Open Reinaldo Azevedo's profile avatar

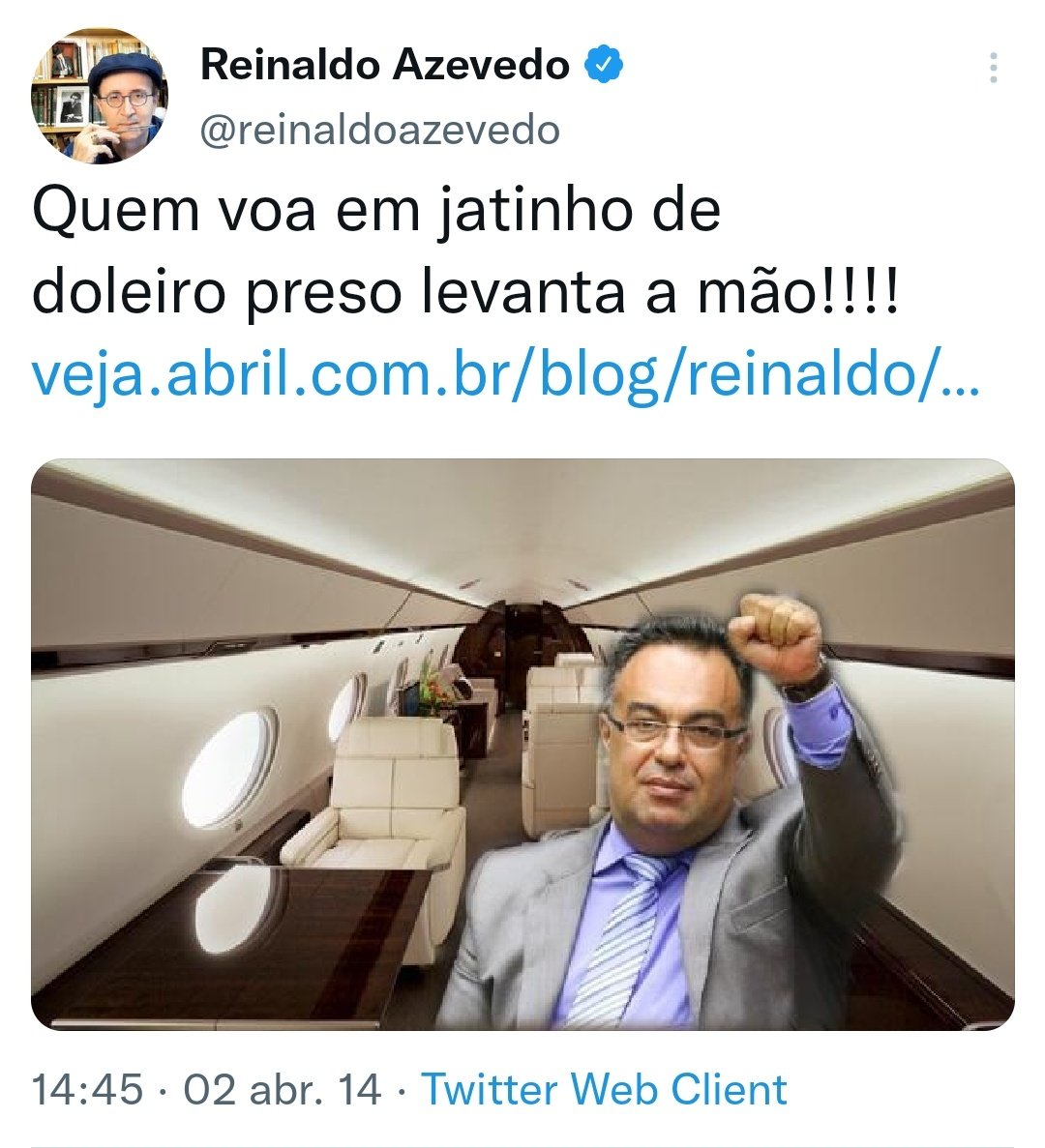pyautogui.click(x=100, y=96)
